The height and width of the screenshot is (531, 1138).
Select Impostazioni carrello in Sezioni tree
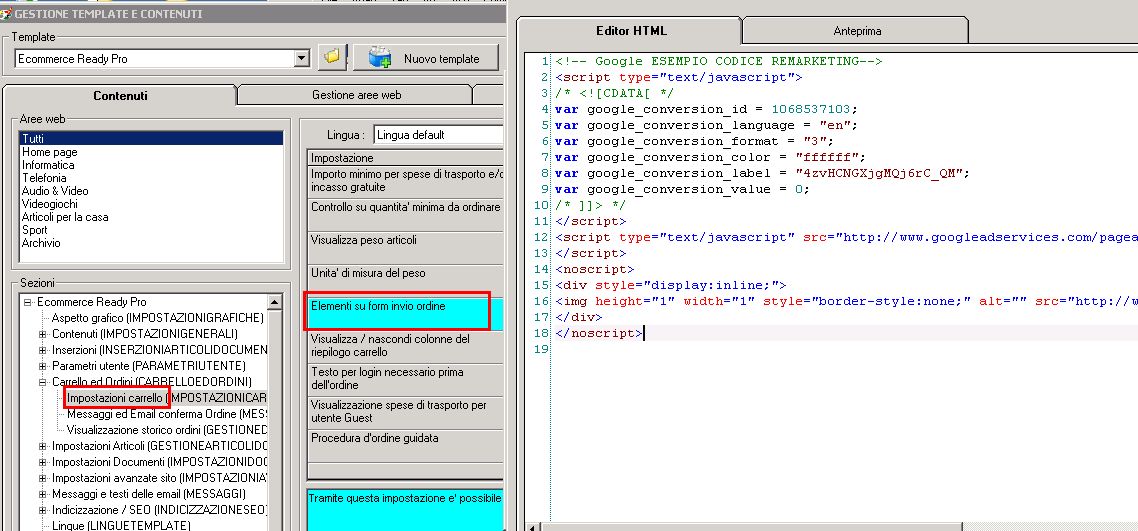tap(115, 398)
